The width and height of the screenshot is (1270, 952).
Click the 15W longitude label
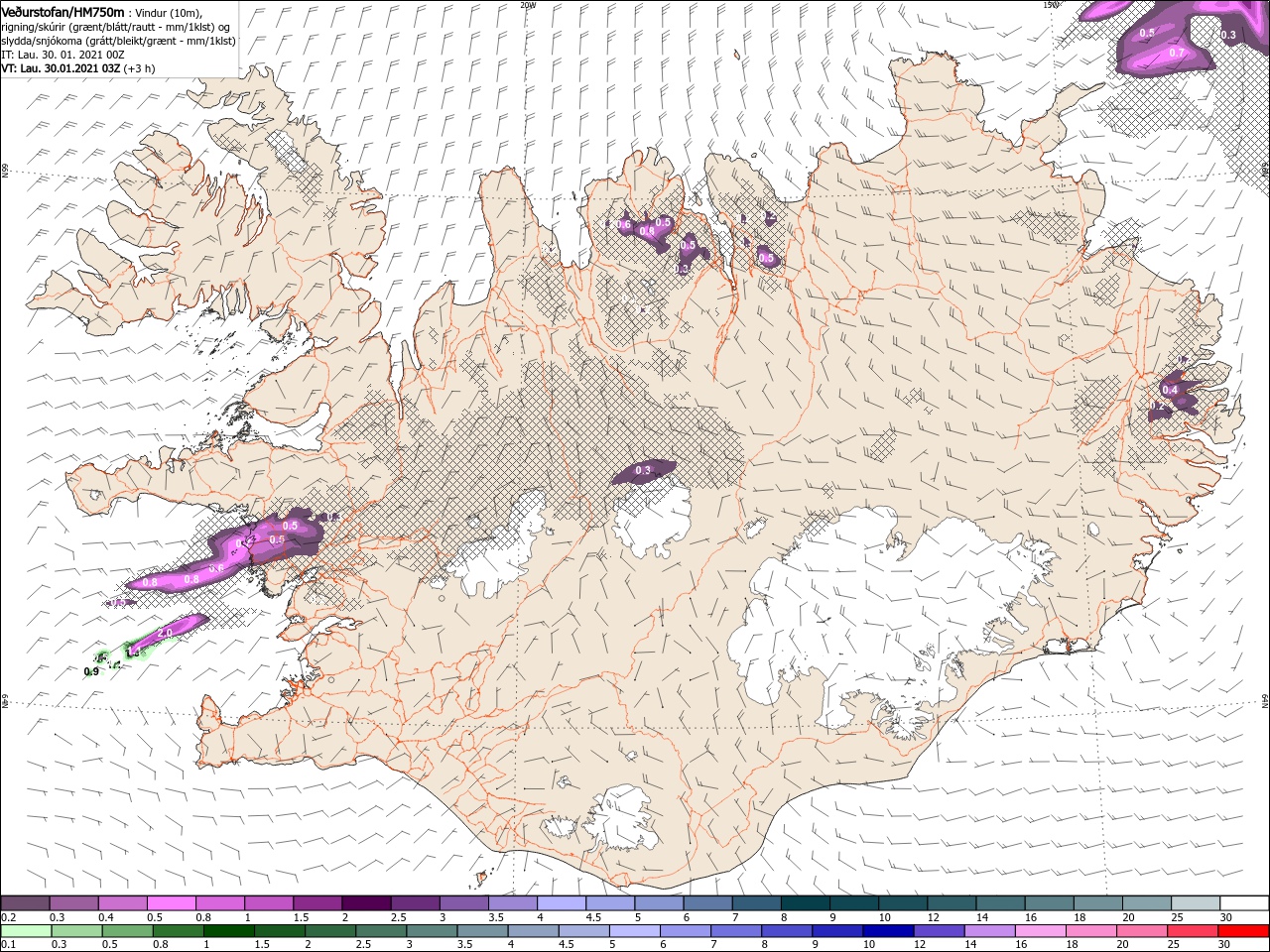tap(1051, 4)
